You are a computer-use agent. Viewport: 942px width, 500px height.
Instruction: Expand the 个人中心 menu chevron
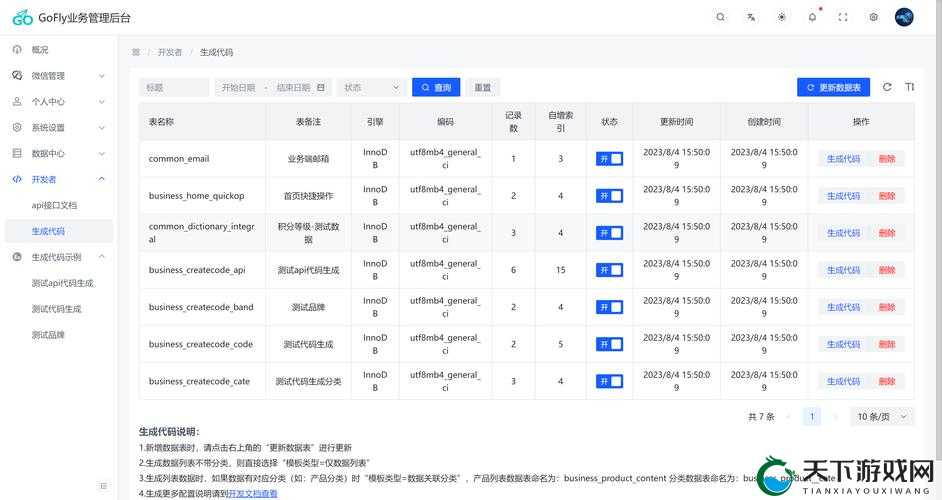coord(102,102)
